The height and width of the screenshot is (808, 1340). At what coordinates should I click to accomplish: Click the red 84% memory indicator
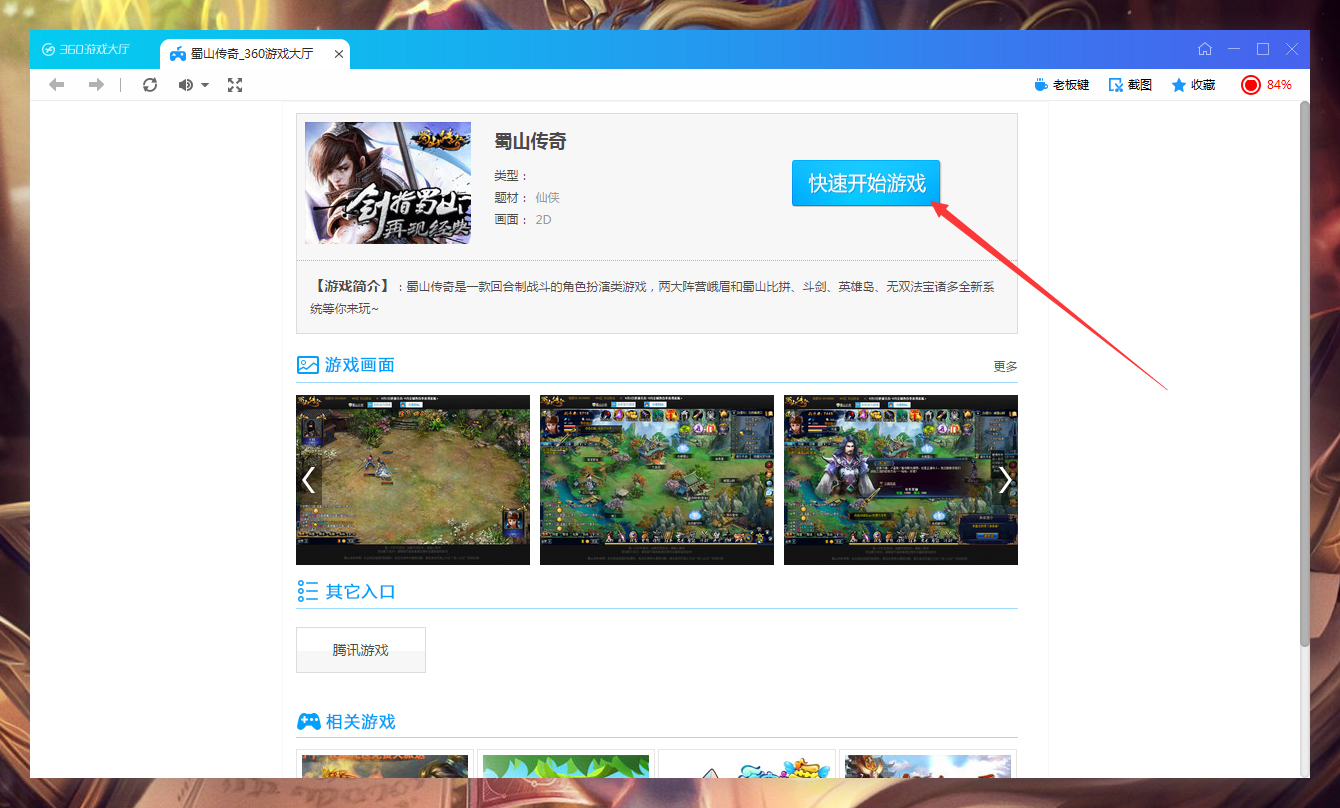pyautogui.click(x=1266, y=85)
